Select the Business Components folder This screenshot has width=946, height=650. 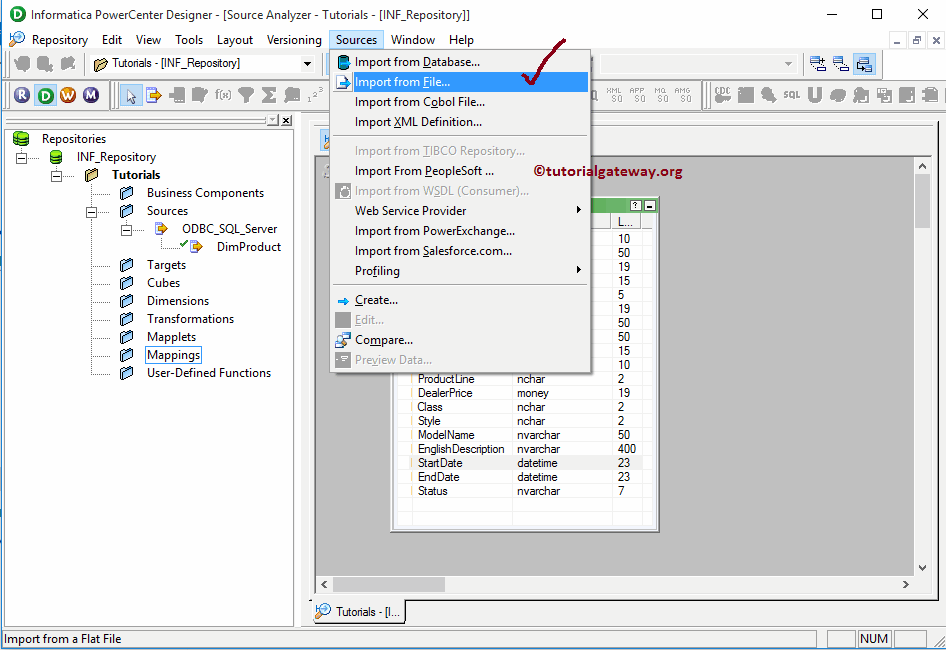(x=205, y=193)
